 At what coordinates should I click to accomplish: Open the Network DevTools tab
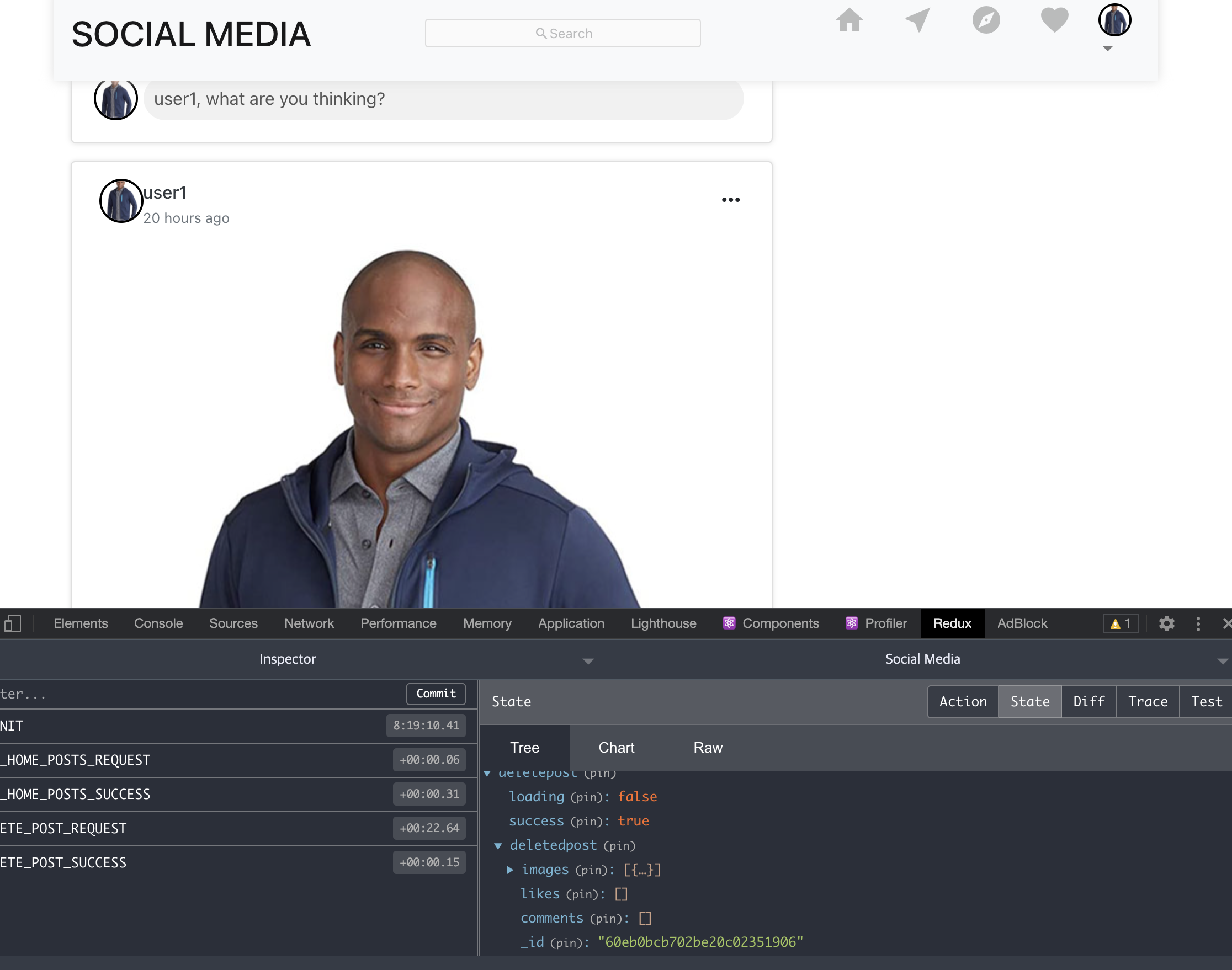point(309,623)
